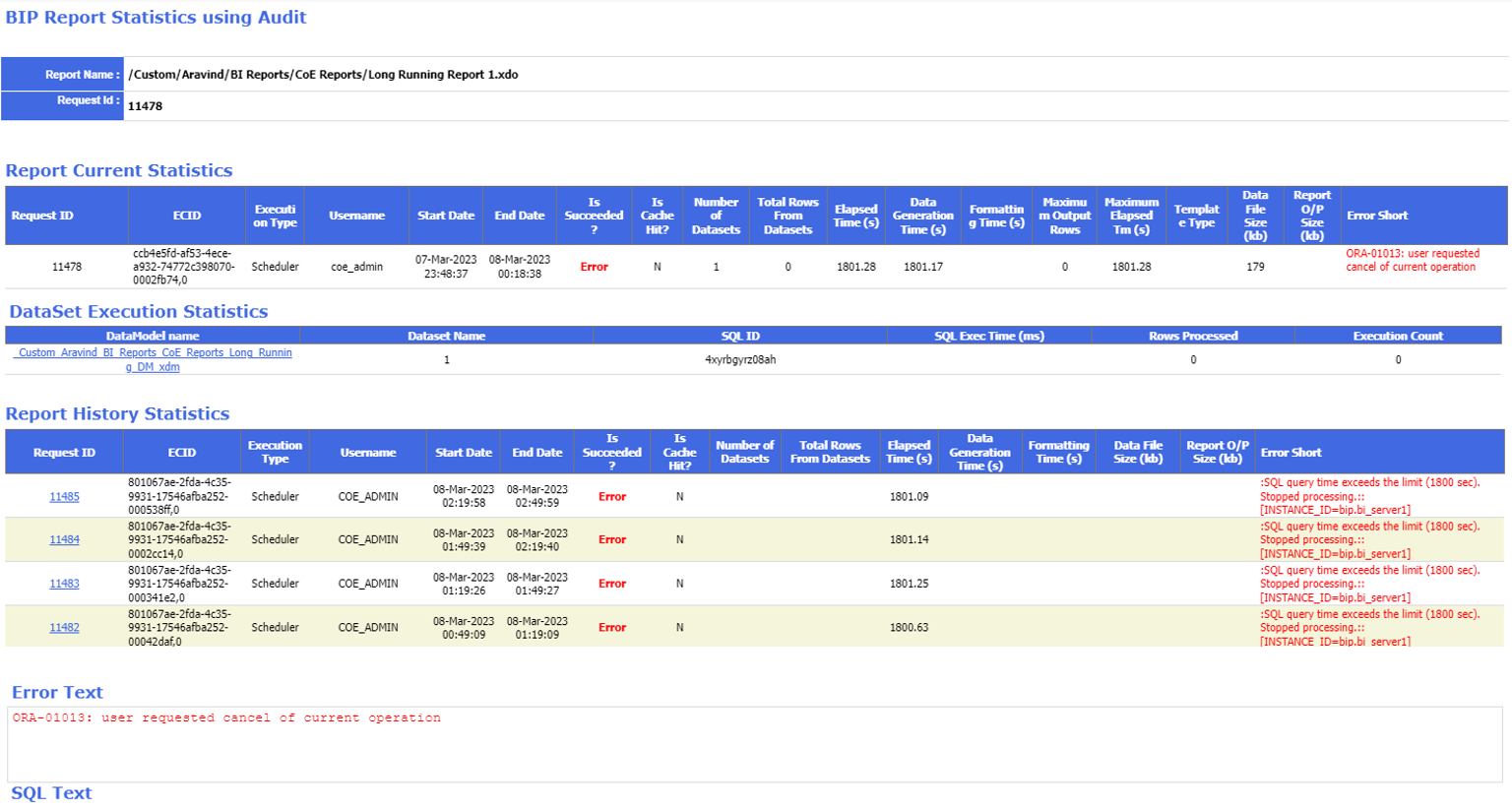Click the SQL Exec Time (ms) header
This screenshot has height=810, width=1512.
[x=988, y=336]
